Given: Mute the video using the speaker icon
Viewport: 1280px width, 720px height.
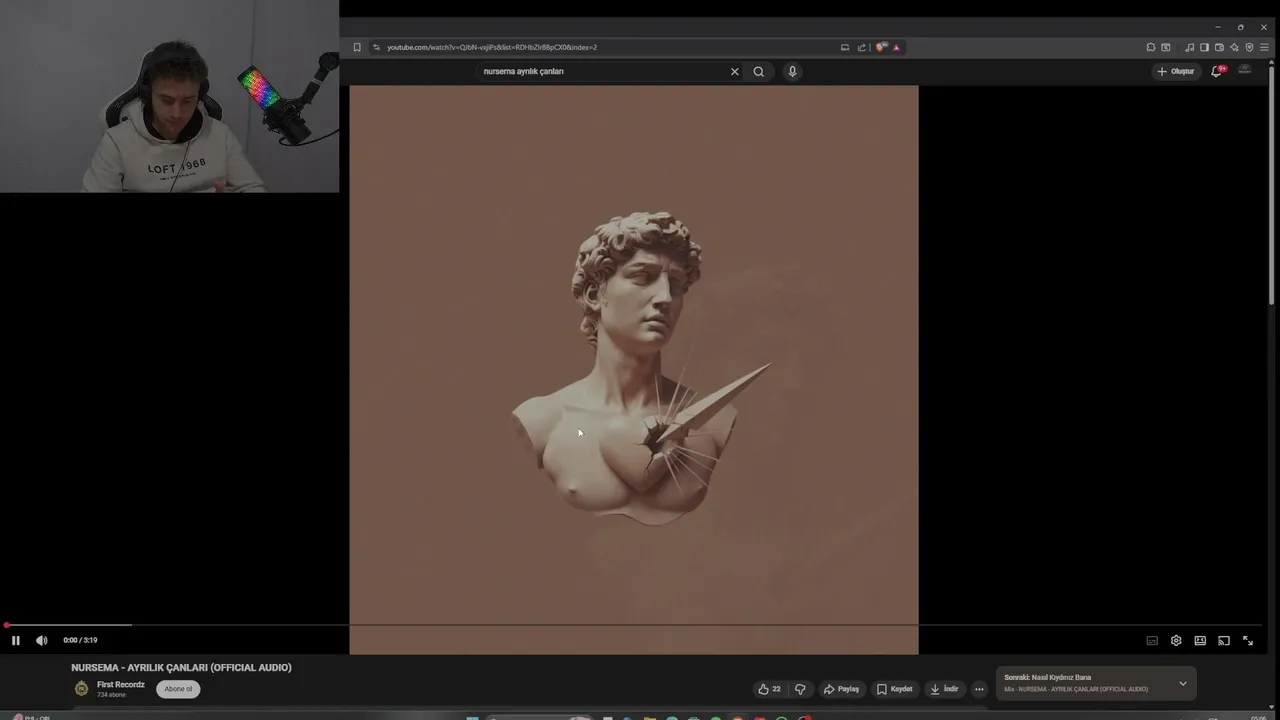Looking at the screenshot, I should 41,640.
